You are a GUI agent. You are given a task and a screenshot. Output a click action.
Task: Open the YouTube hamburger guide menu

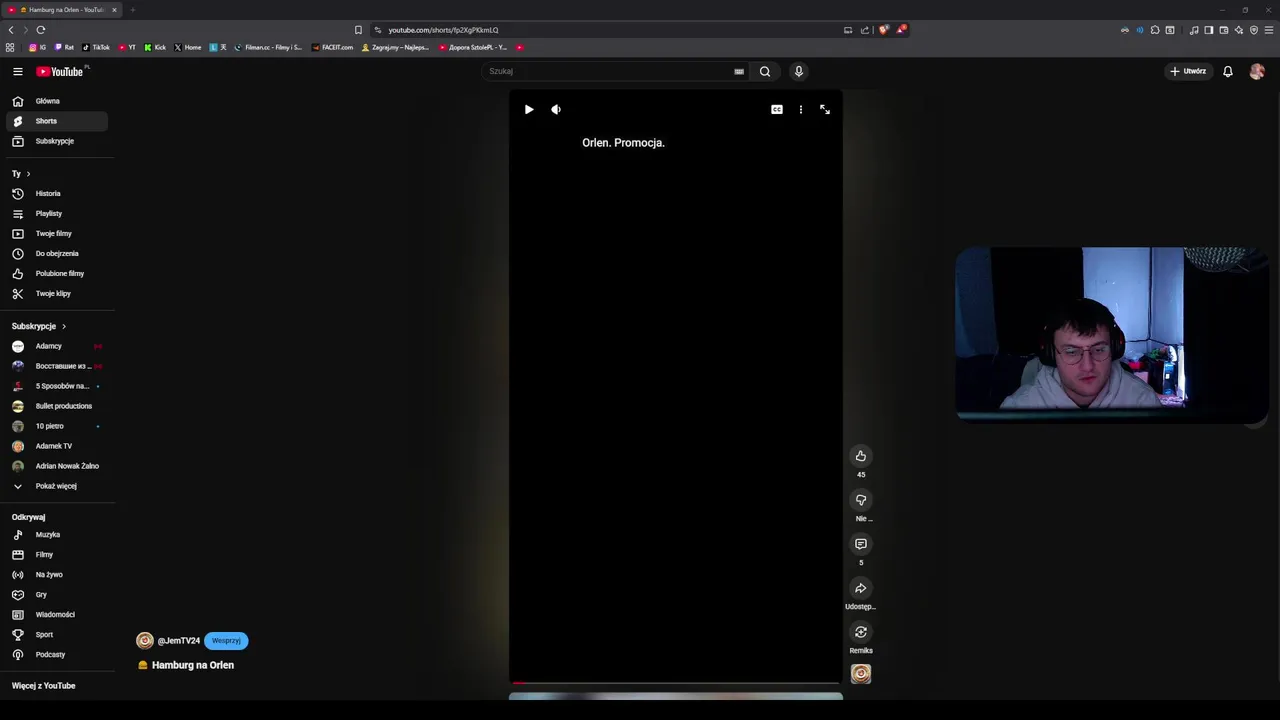click(17, 71)
